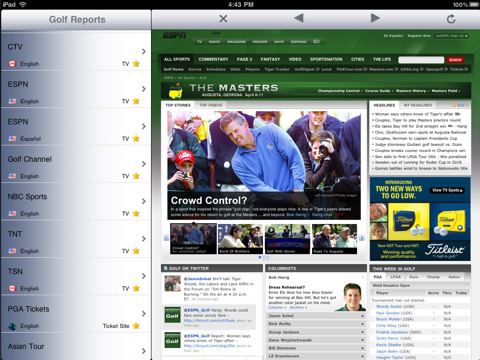This screenshot has width=480, height=360.
Task: Click the ESPN site search field
Action: [x=421, y=60]
